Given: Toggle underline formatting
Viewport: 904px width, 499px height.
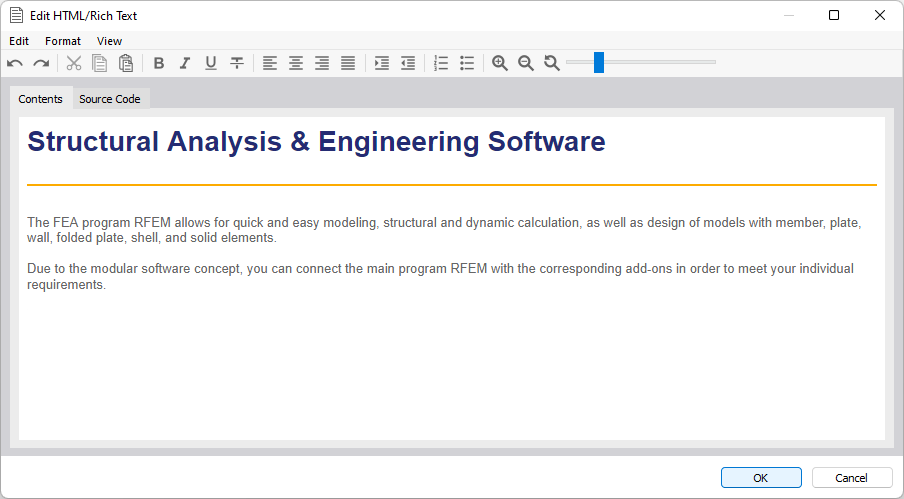Looking at the screenshot, I should coord(211,63).
